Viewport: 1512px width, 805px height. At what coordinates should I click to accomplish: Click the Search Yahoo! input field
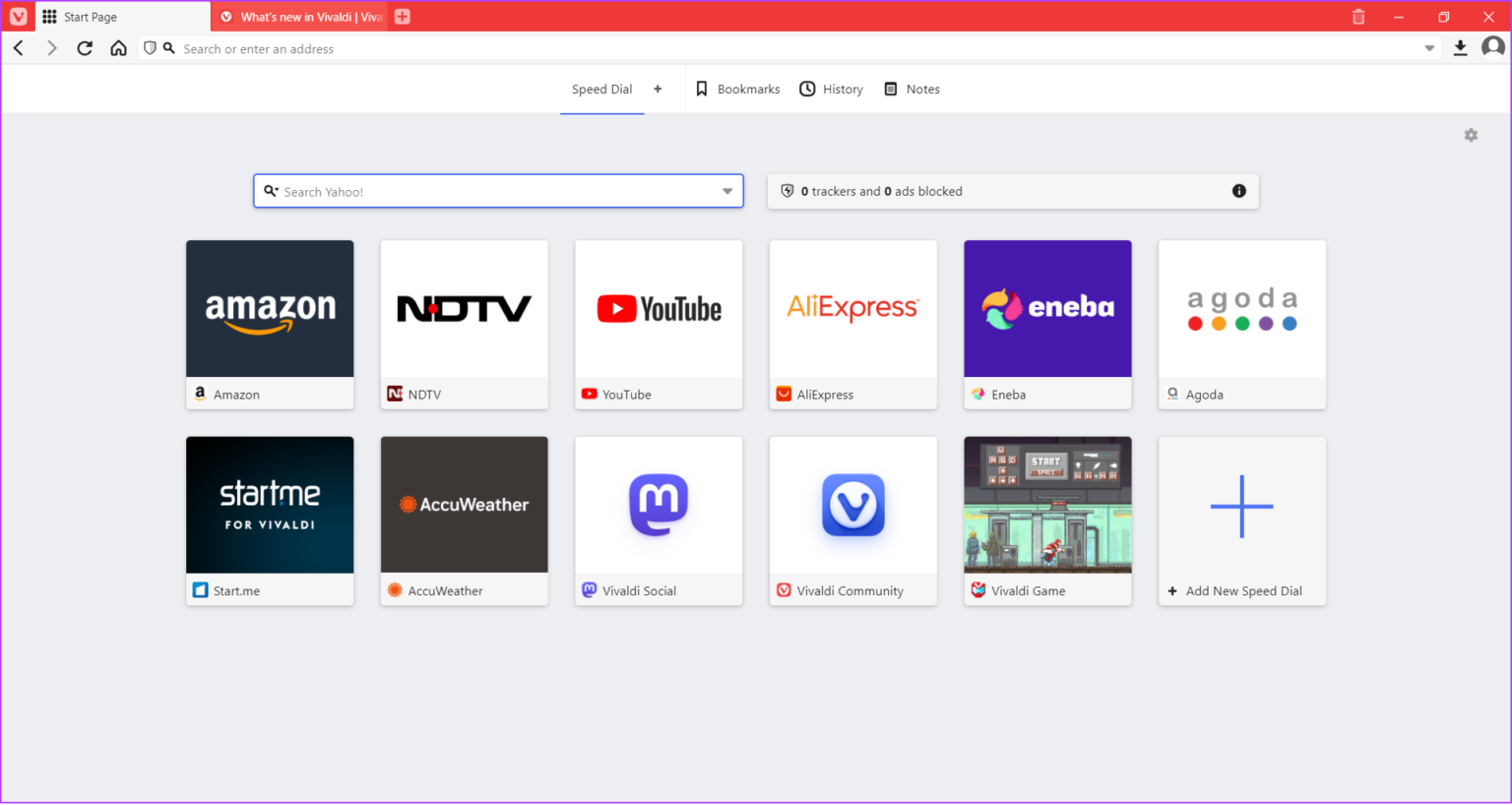tap(492, 191)
